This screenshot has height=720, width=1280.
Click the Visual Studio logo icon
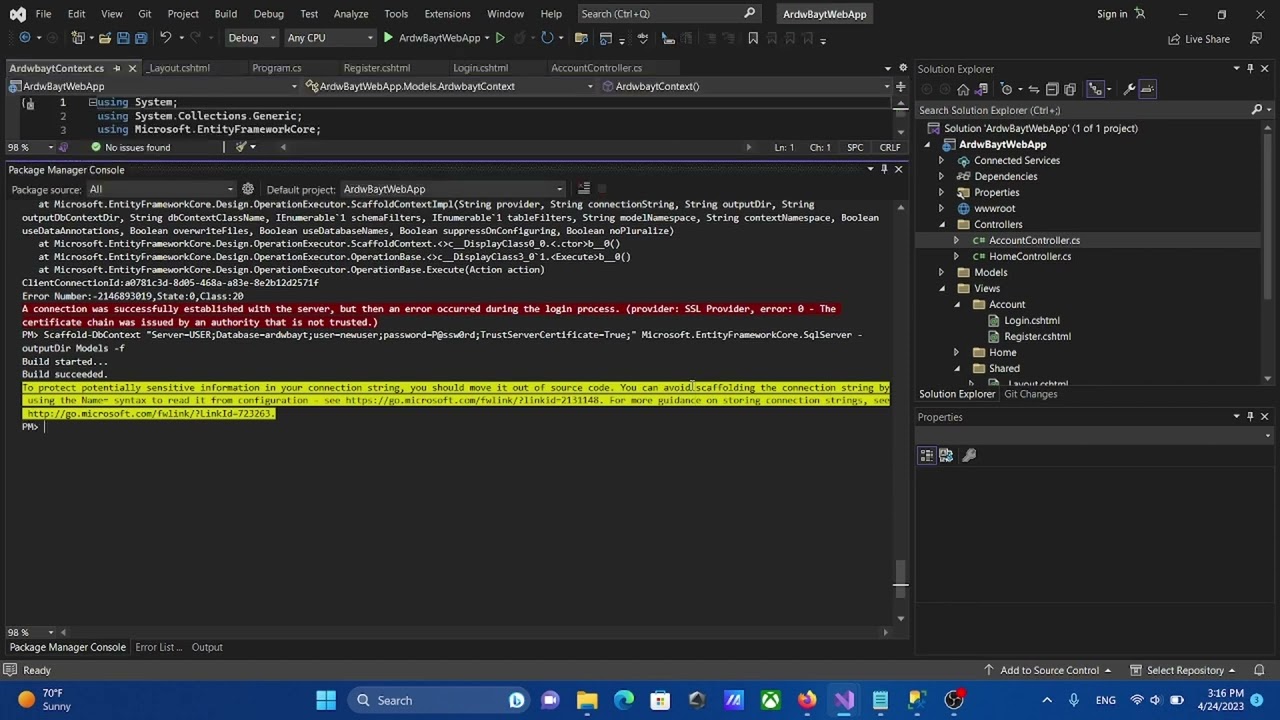(x=17, y=14)
